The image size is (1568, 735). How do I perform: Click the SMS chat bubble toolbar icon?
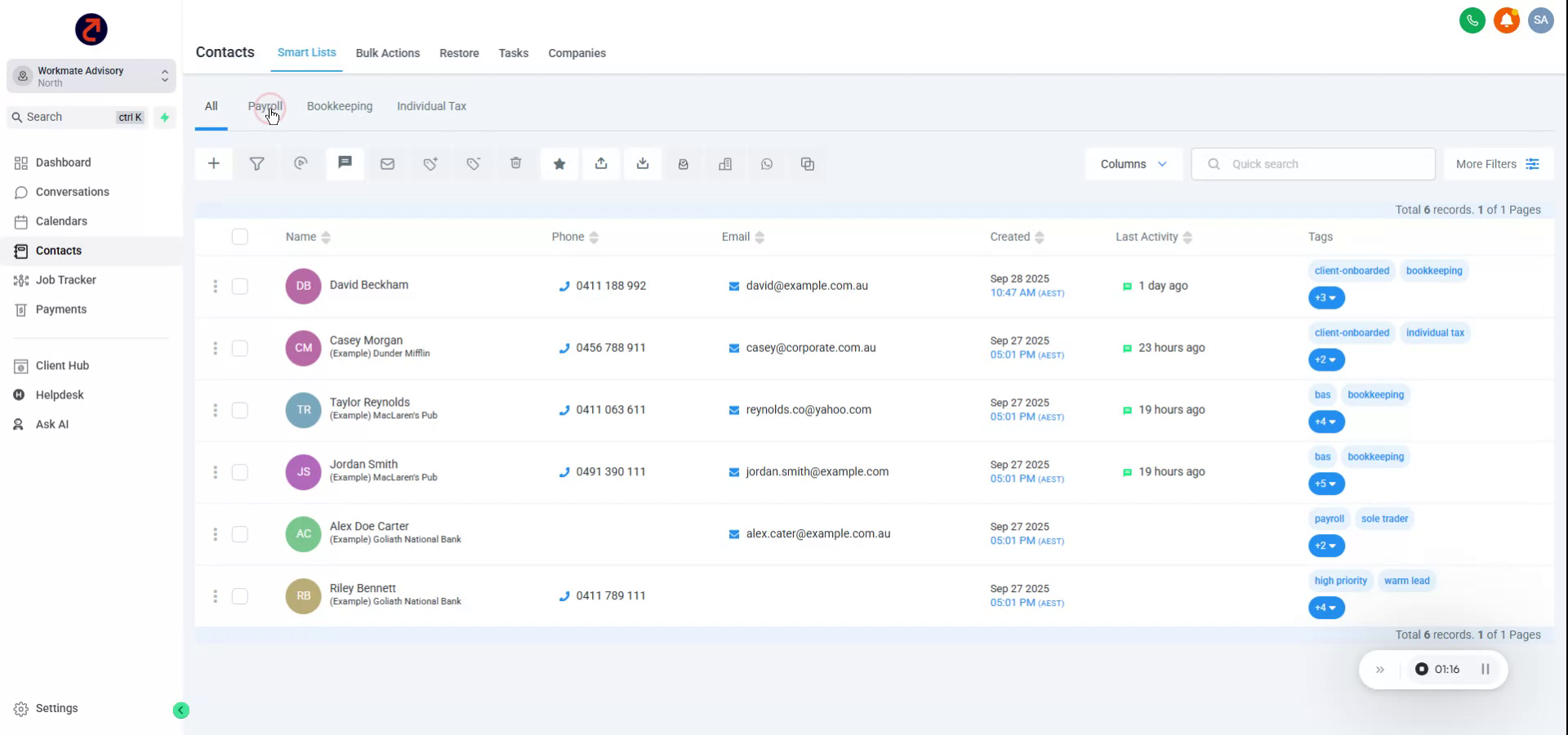point(345,163)
